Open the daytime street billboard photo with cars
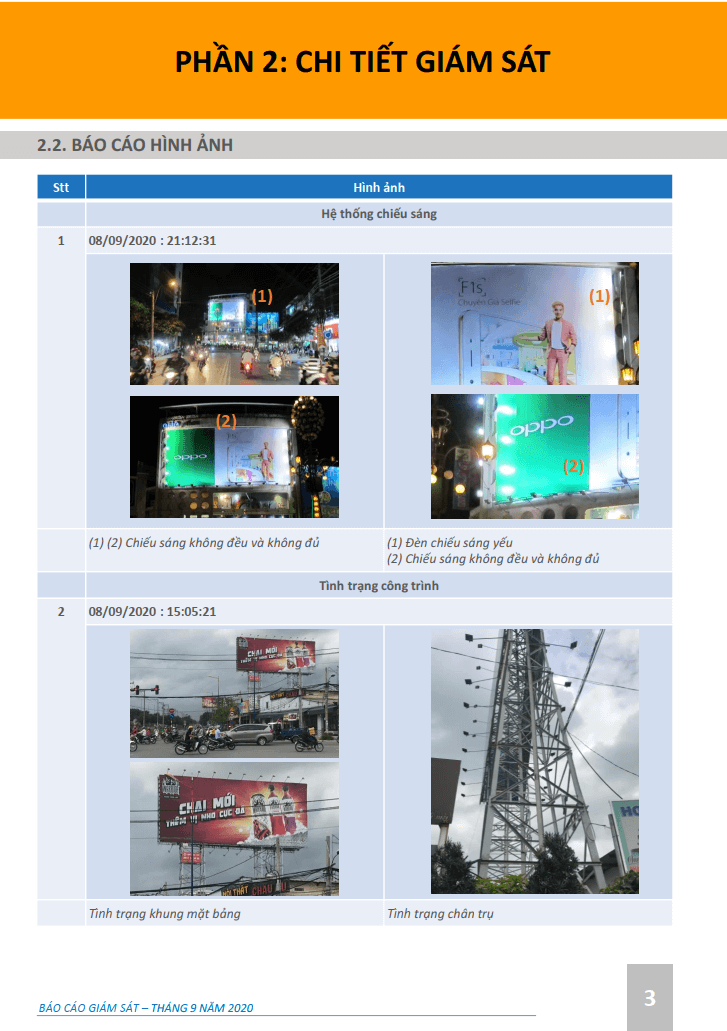Image resolution: width=727 pixels, height=1031 pixels. [x=234, y=693]
